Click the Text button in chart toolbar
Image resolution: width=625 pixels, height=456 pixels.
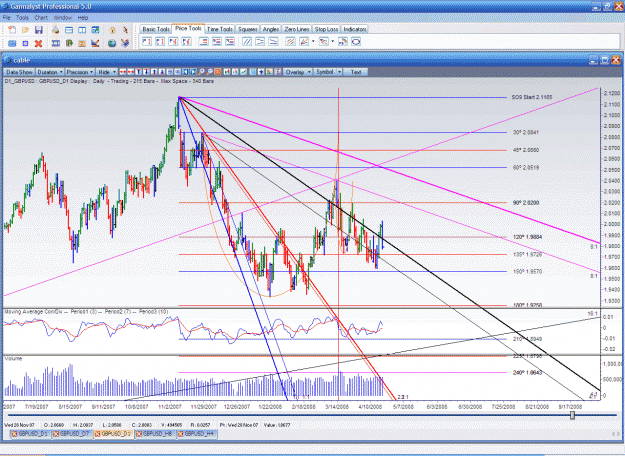356,72
